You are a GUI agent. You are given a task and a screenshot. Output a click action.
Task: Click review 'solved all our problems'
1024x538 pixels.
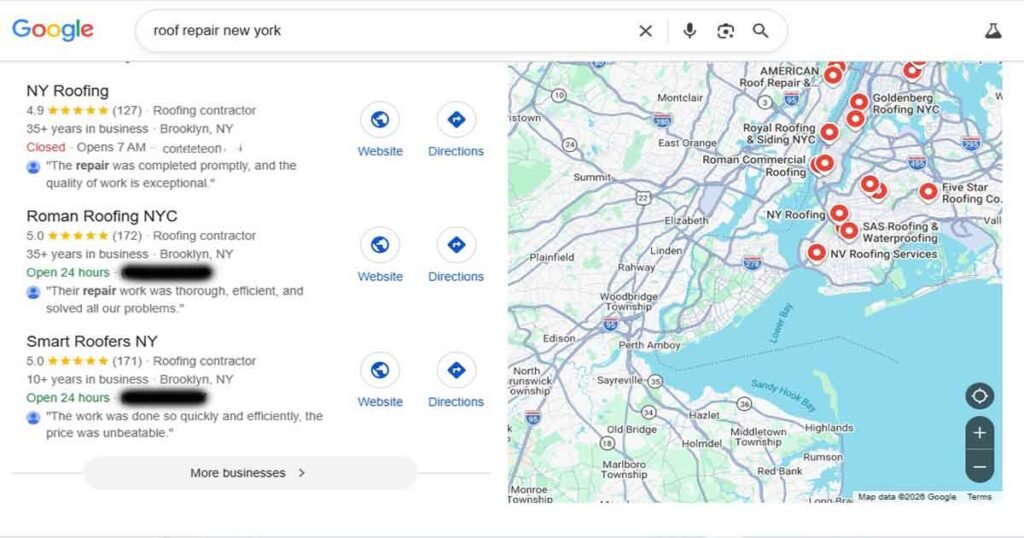(115, 308)
